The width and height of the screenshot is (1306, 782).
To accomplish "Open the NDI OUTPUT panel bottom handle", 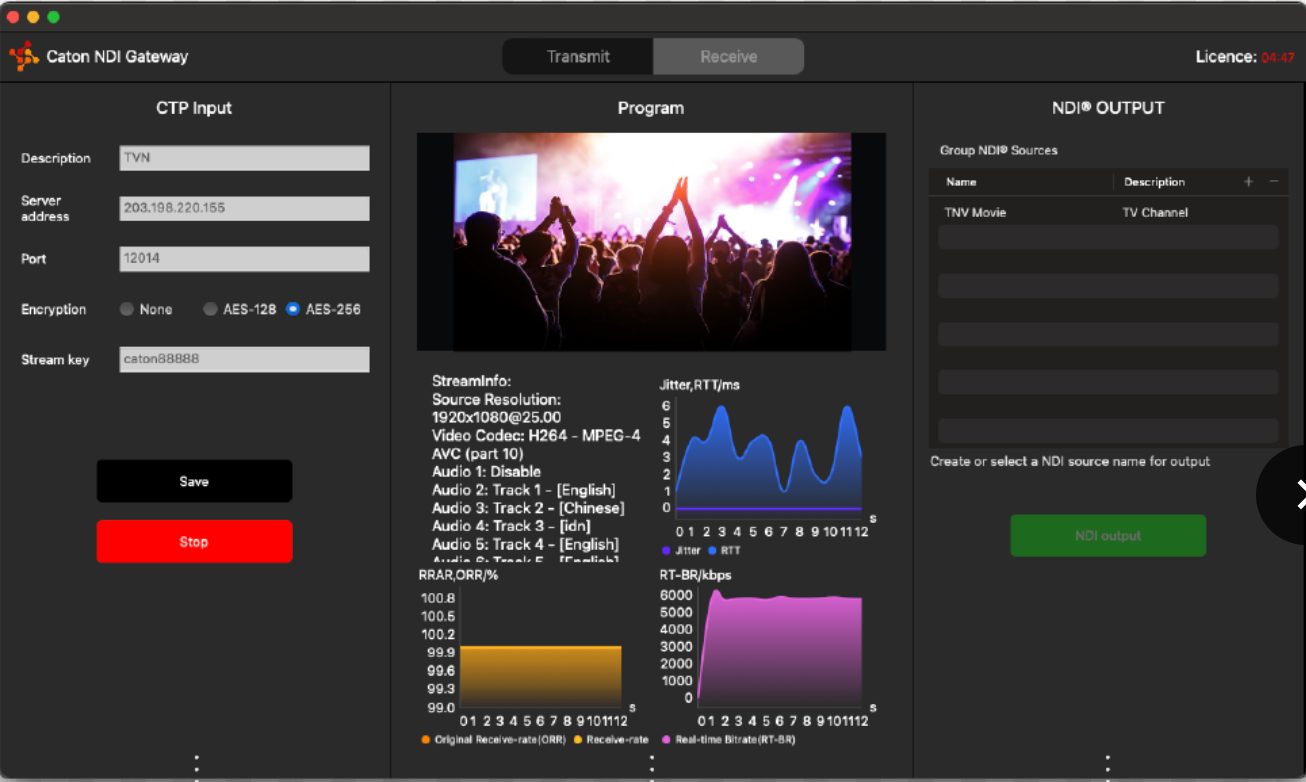I will tap(1108, 767).
